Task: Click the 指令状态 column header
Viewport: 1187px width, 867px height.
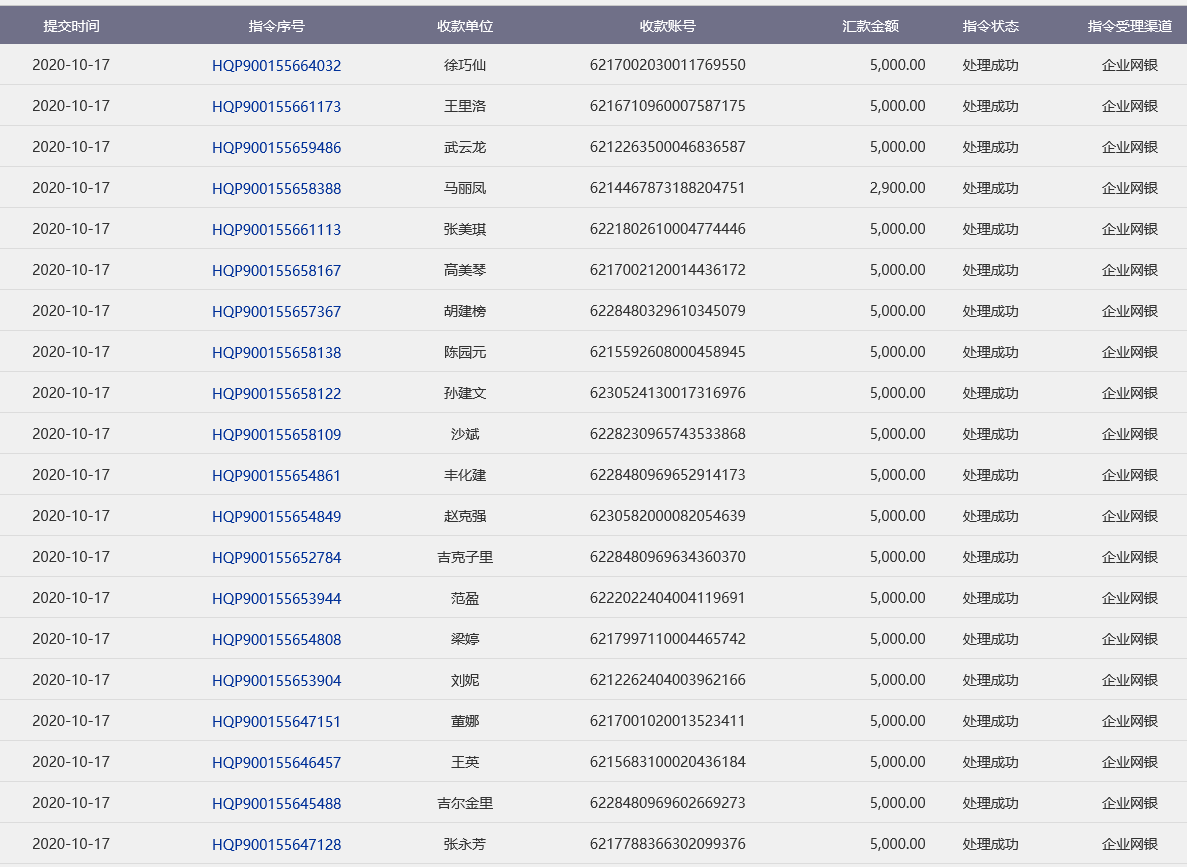Action: tap(990, 26)
